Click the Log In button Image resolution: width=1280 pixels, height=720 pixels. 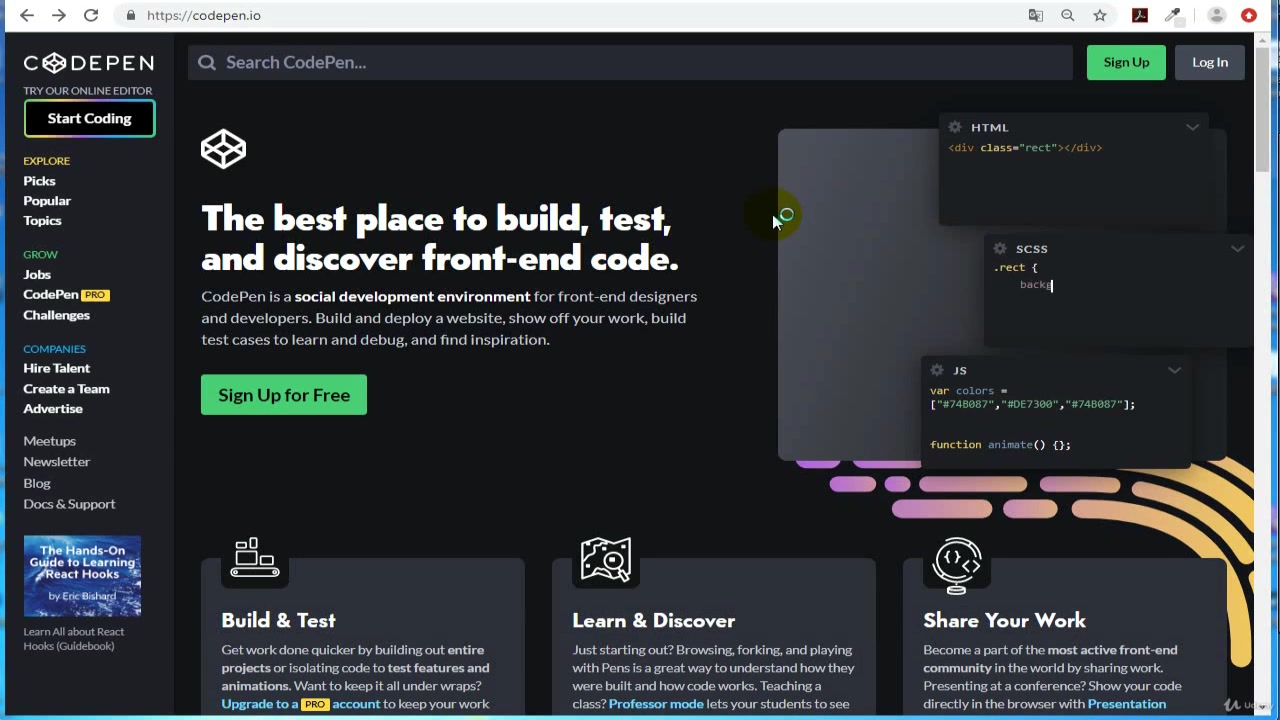click(x=1210, y=62)
